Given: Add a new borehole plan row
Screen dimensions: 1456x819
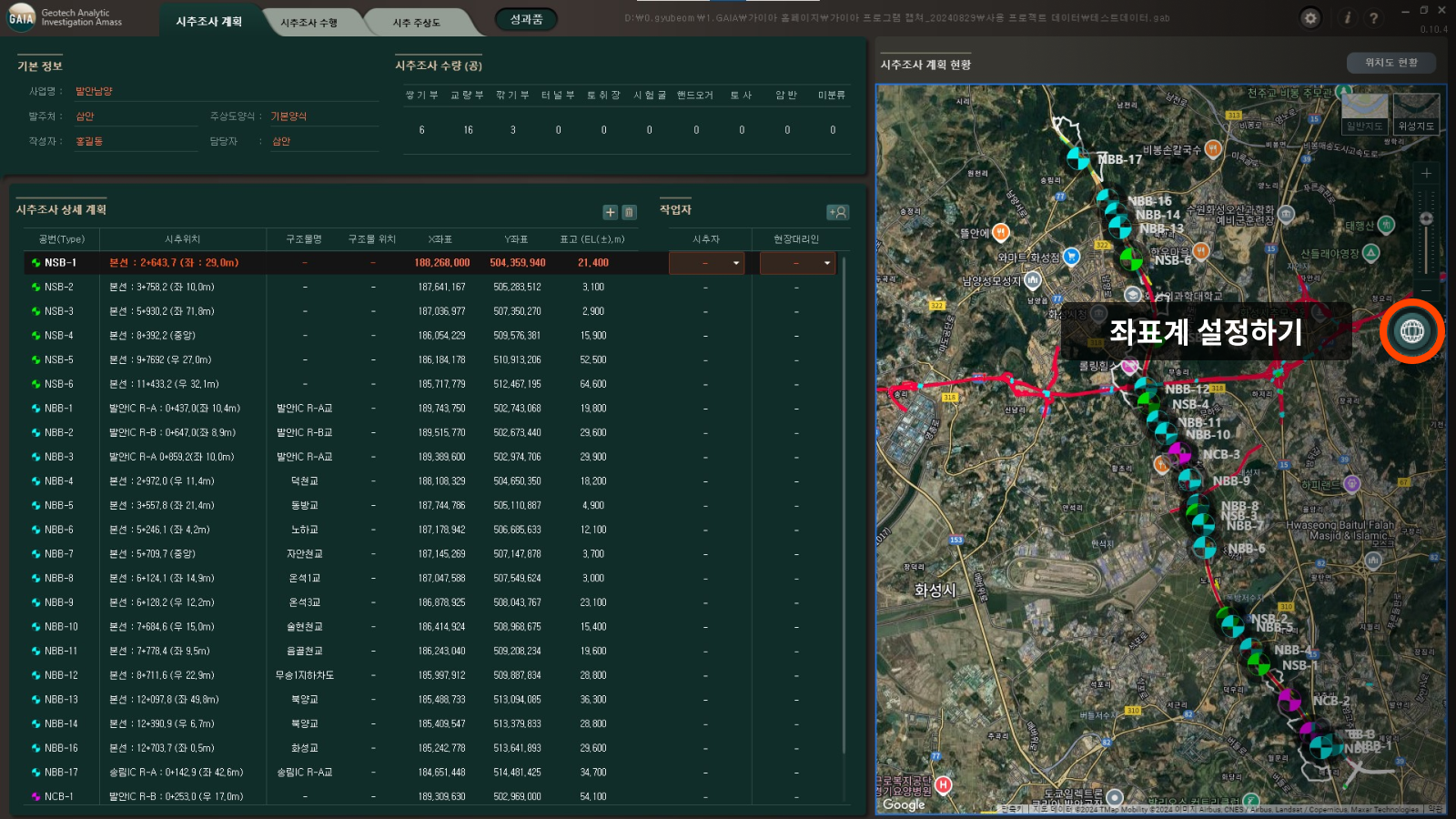Looking at the screenshot, I should tap(610, 212).
